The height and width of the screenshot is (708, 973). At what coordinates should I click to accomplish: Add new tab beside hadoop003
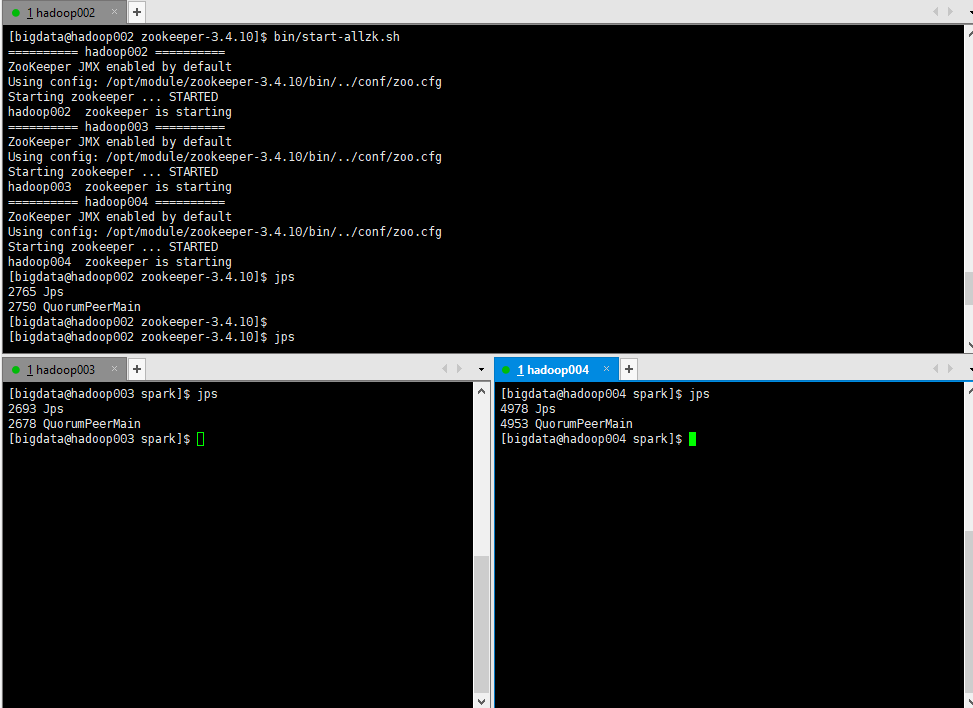(x=137, y=369)
